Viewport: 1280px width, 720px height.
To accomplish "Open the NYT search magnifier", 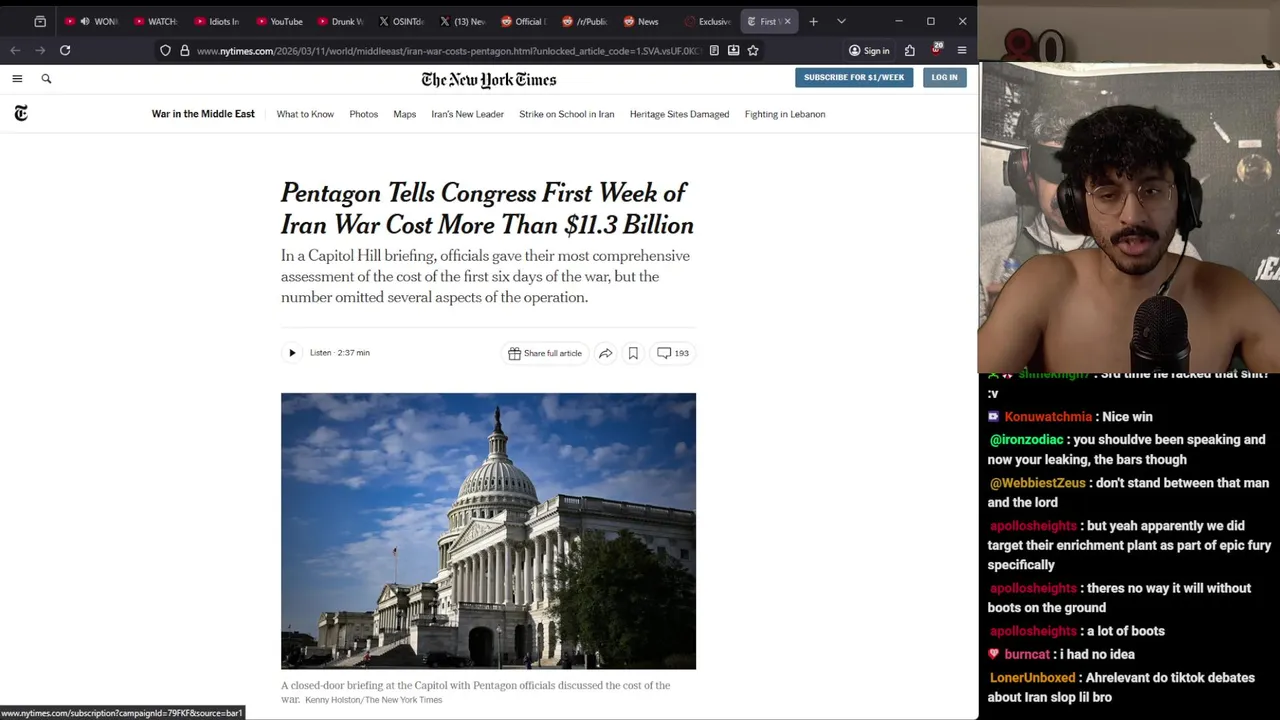I will [x=46, y=78].
